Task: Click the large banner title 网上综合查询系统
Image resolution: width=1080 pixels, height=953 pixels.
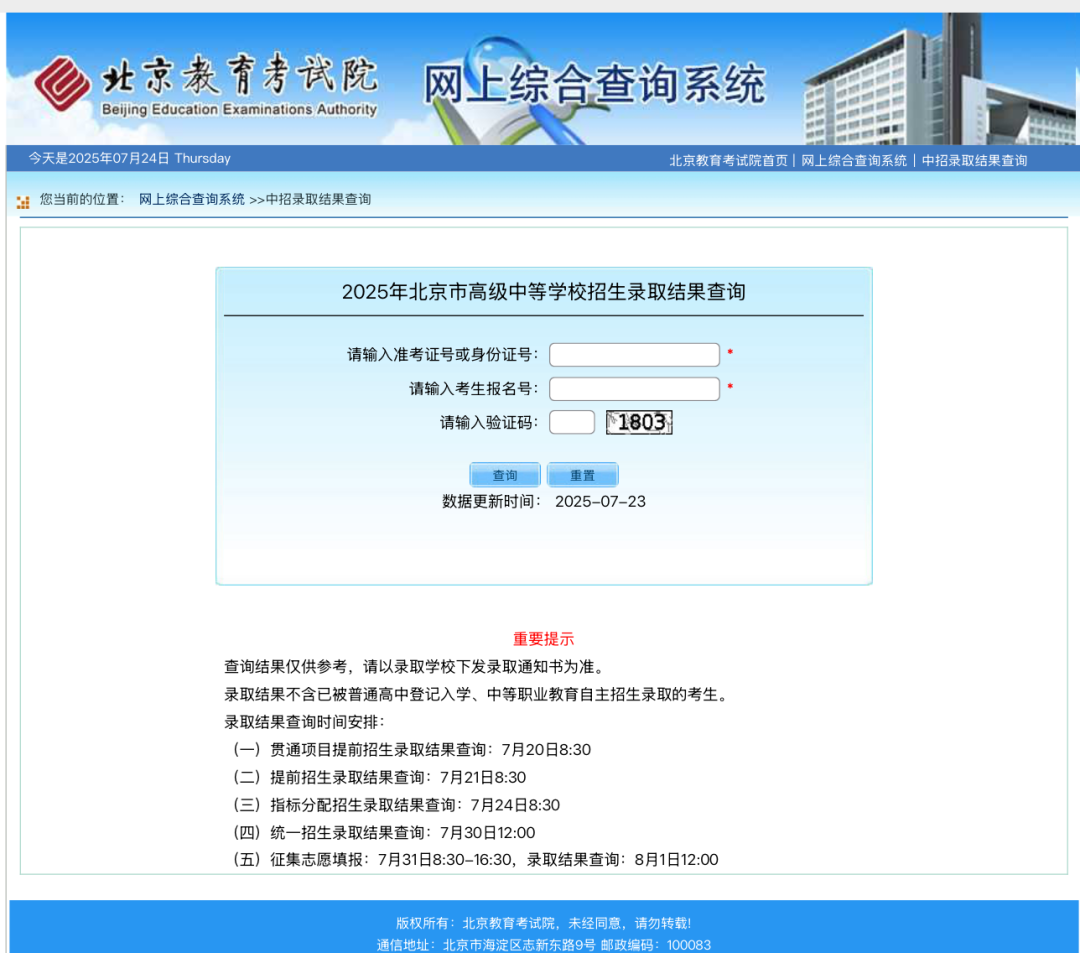Action: click(x=594, y=86)
